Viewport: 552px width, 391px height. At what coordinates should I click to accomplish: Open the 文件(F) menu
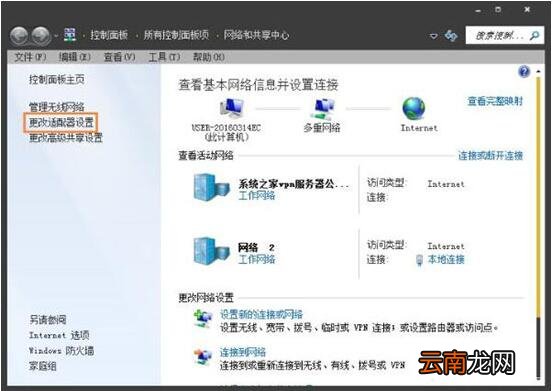tap(30, 57)
